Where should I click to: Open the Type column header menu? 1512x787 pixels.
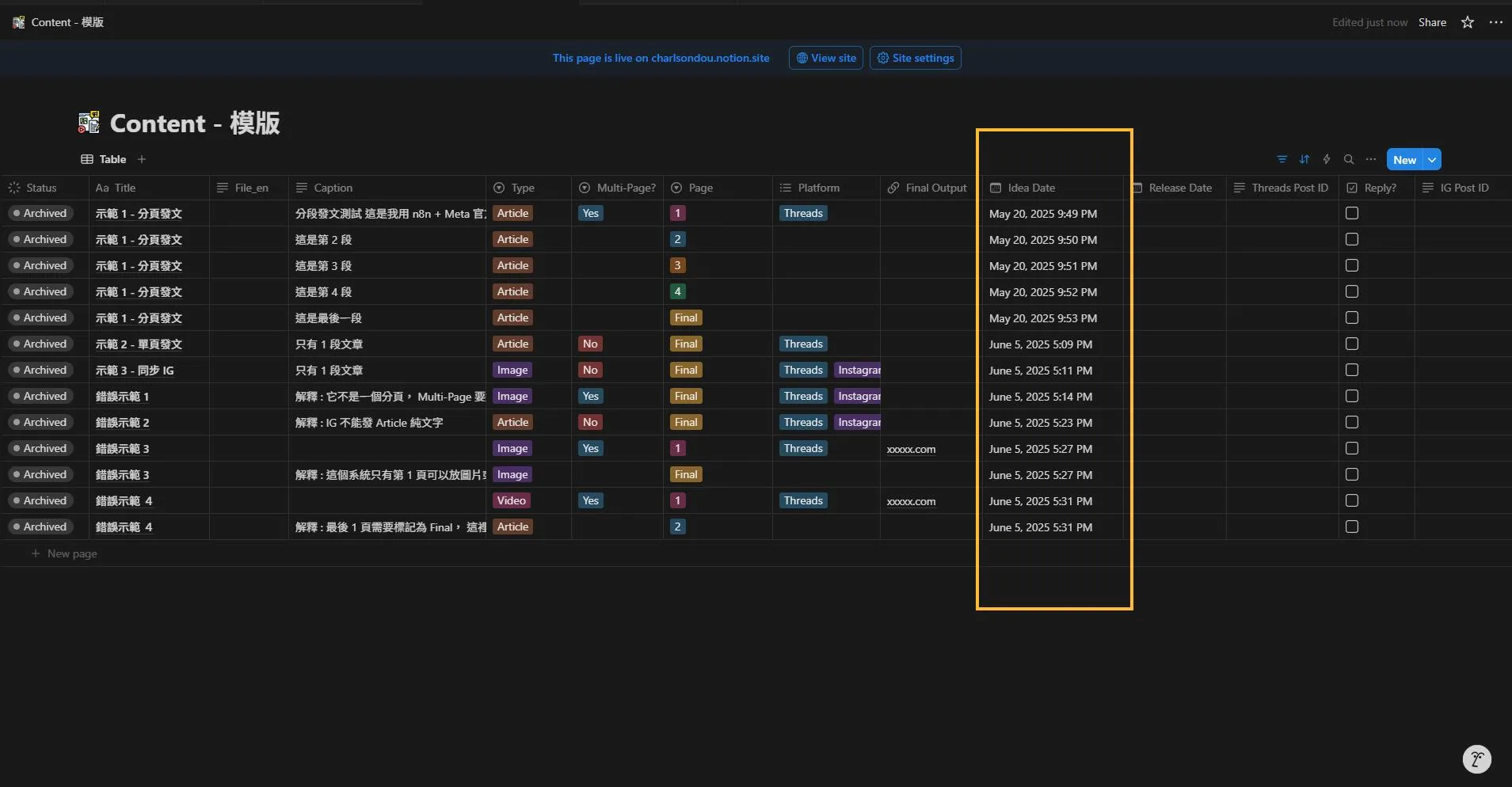(x=522, y=188)
